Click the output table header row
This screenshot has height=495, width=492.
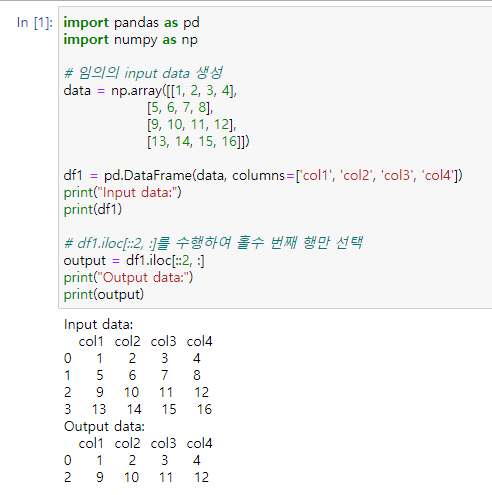[x=145, y=444]
